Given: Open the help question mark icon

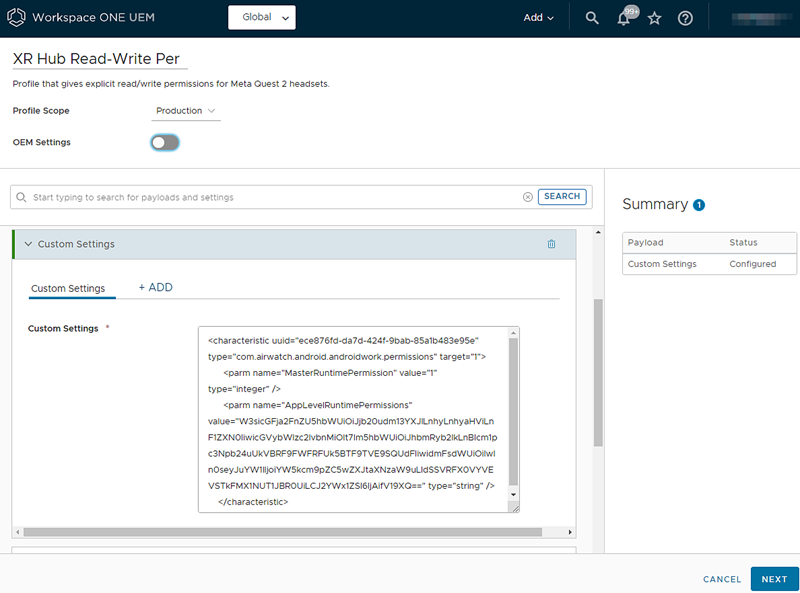Looking at the screenshot, I should 685,18.
